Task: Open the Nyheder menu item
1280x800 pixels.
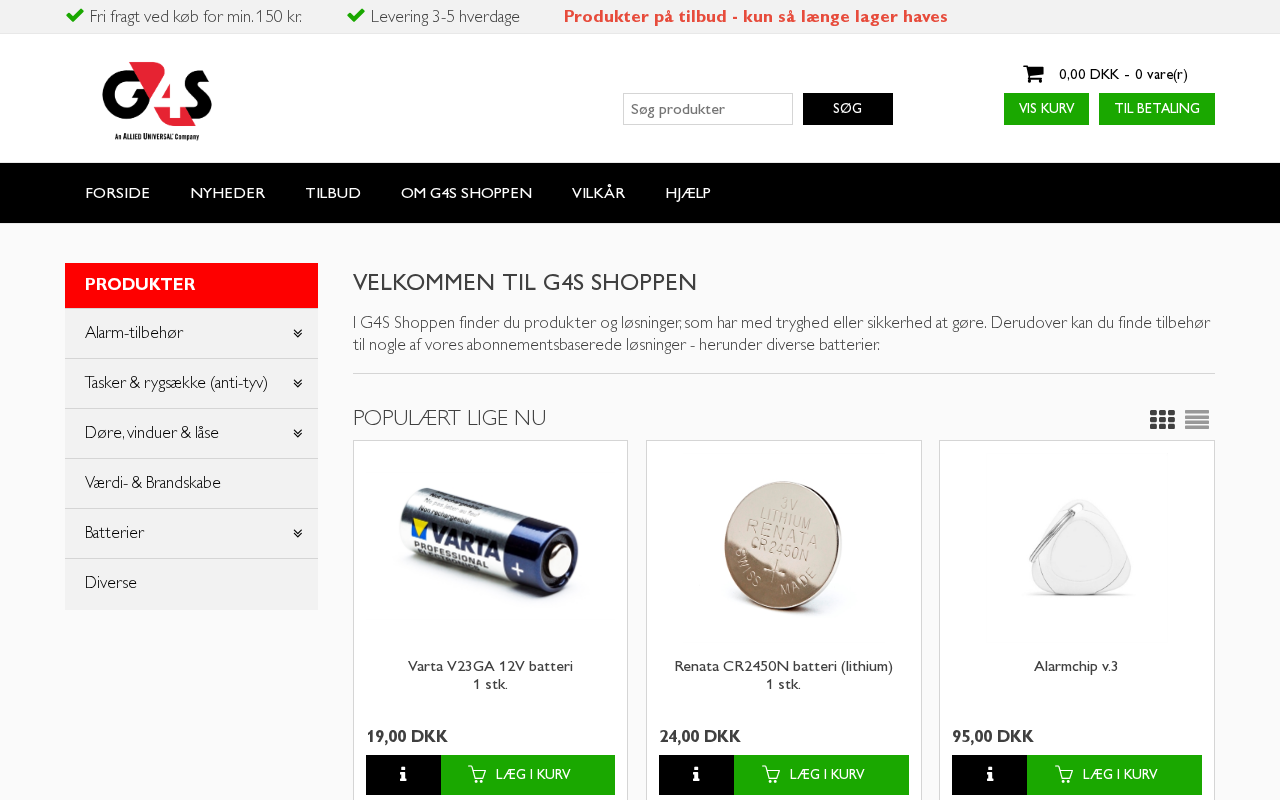Action: coord(228,193)
